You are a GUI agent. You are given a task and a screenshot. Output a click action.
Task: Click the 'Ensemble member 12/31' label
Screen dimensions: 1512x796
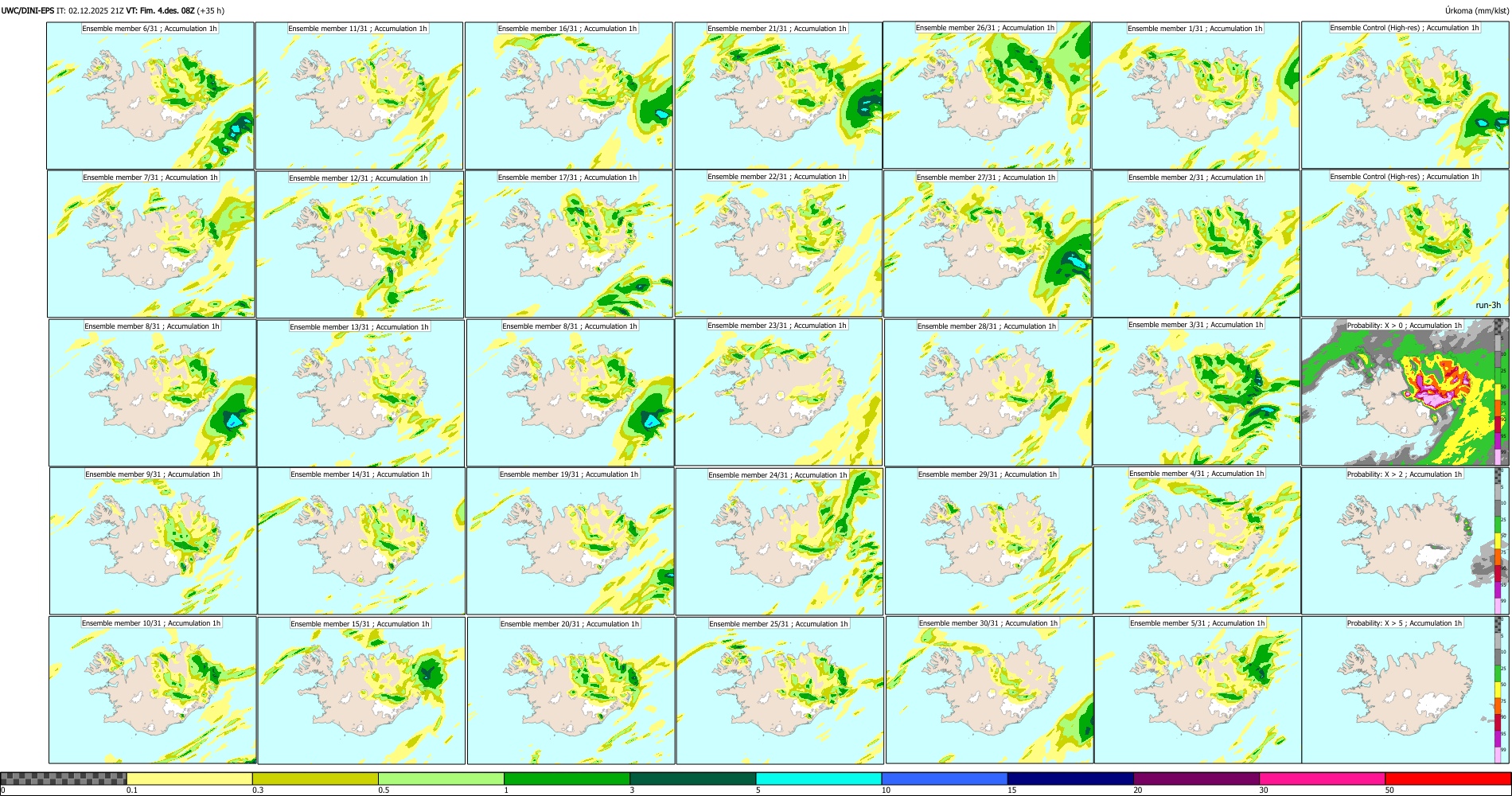359,178
